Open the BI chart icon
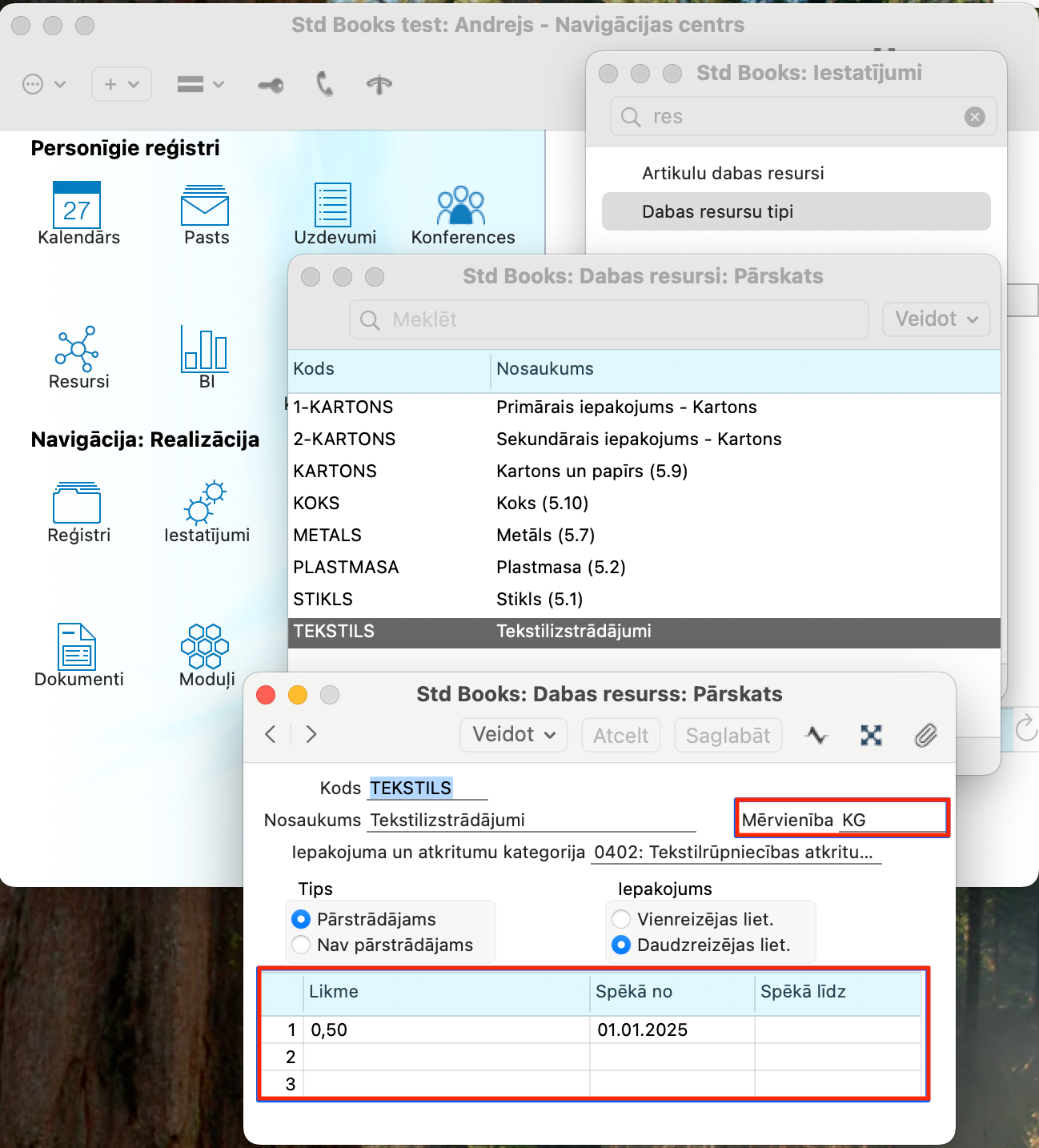 point(205,349)
